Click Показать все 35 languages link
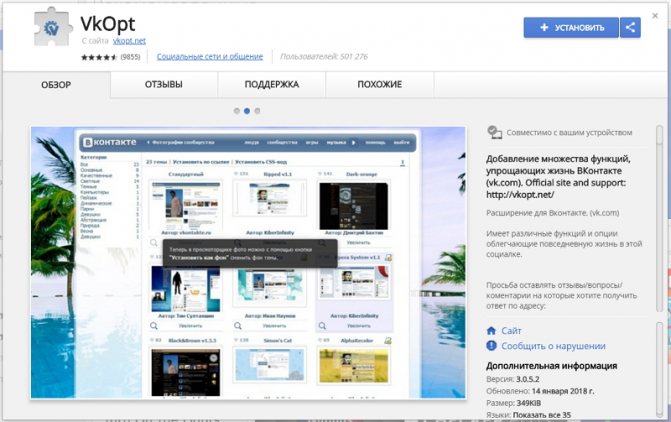 point(542,415)
